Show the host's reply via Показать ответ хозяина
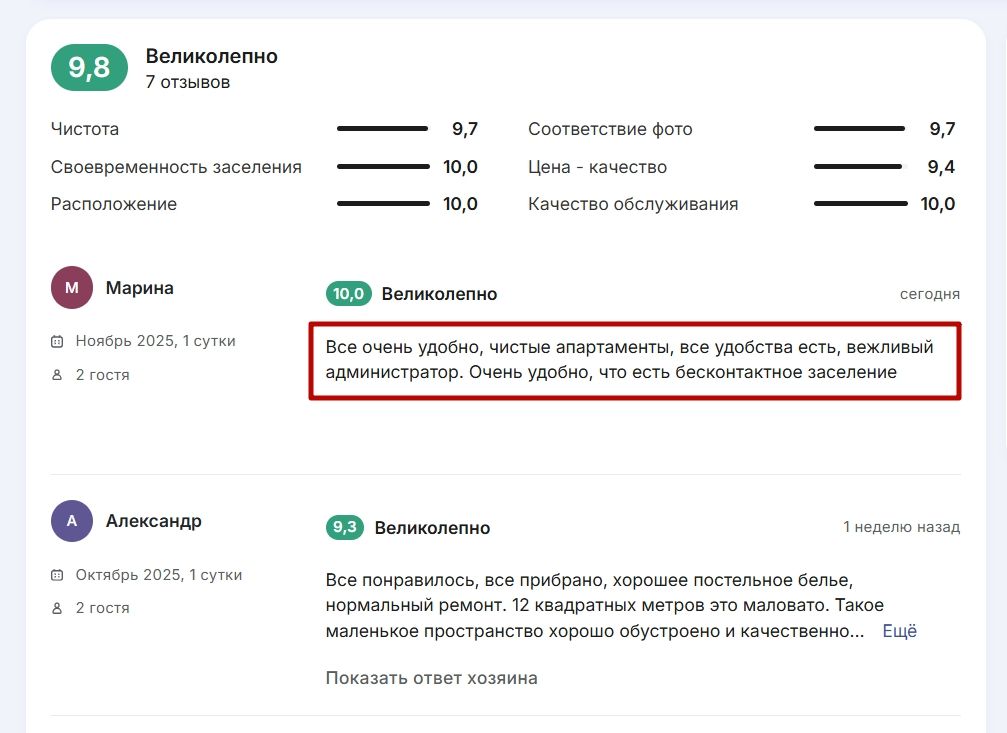Image resolution: width=1007 pixels, height=733 pixels. click(x=431, y=678)
